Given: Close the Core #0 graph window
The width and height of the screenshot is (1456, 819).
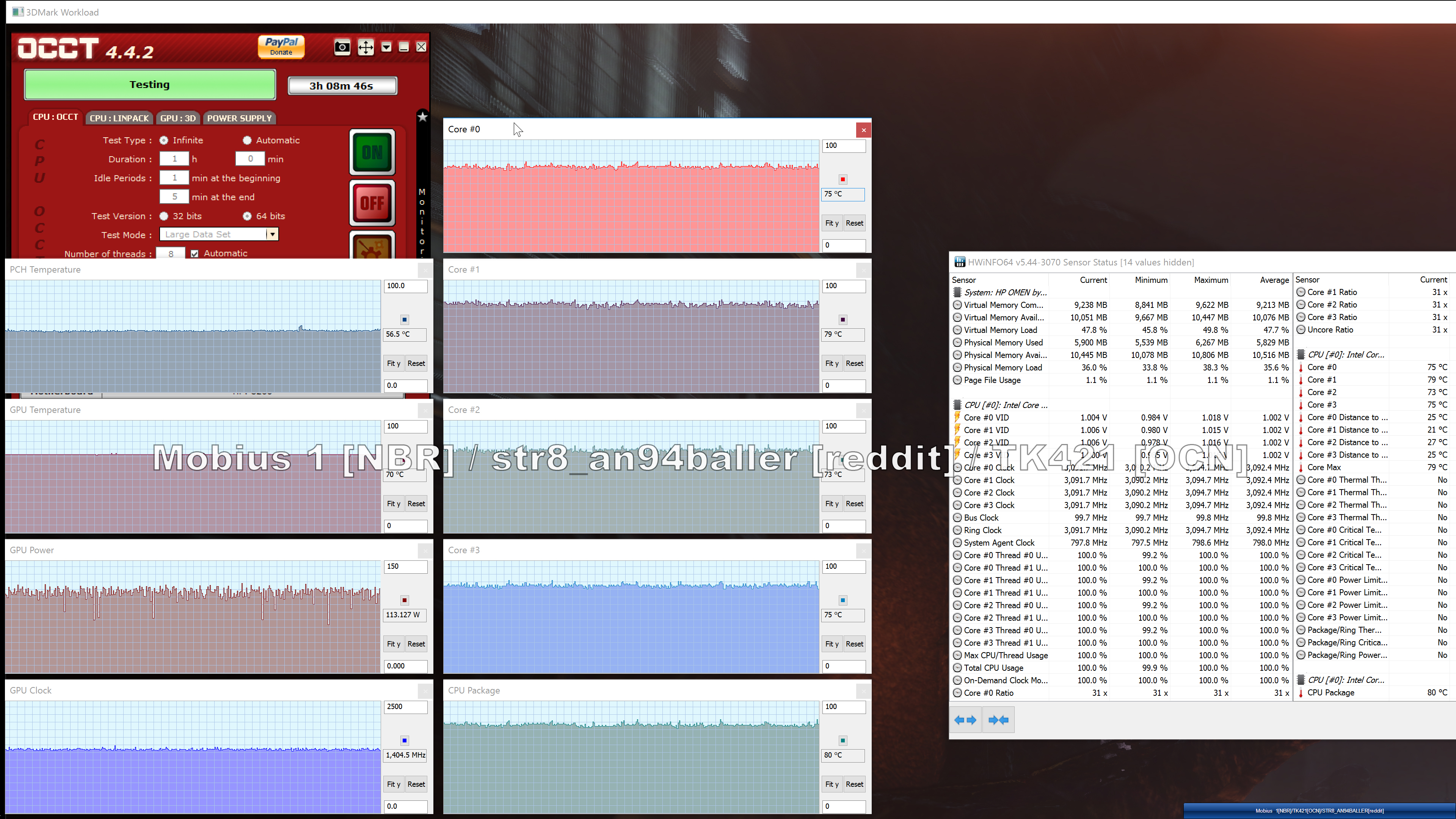Looking at the screenshot, I should pos(863,130).
